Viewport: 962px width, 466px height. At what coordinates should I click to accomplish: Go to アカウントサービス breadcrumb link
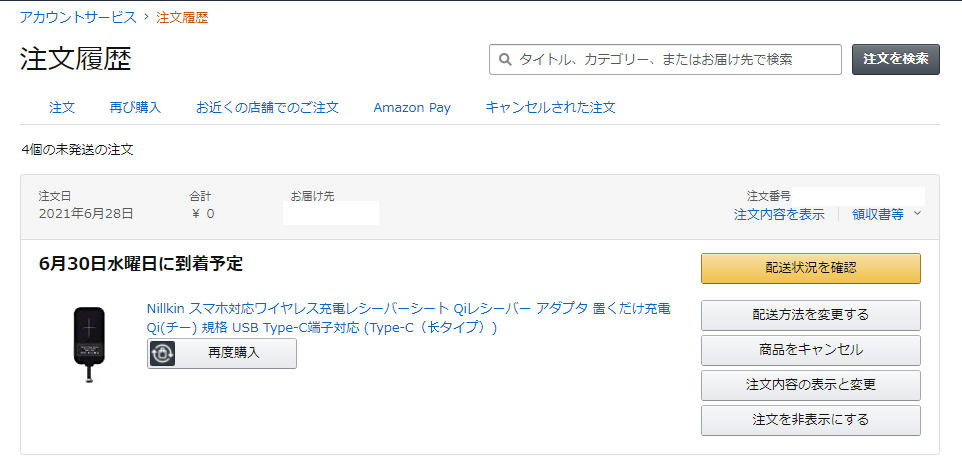pyautogui.click(x=78, y=17)
